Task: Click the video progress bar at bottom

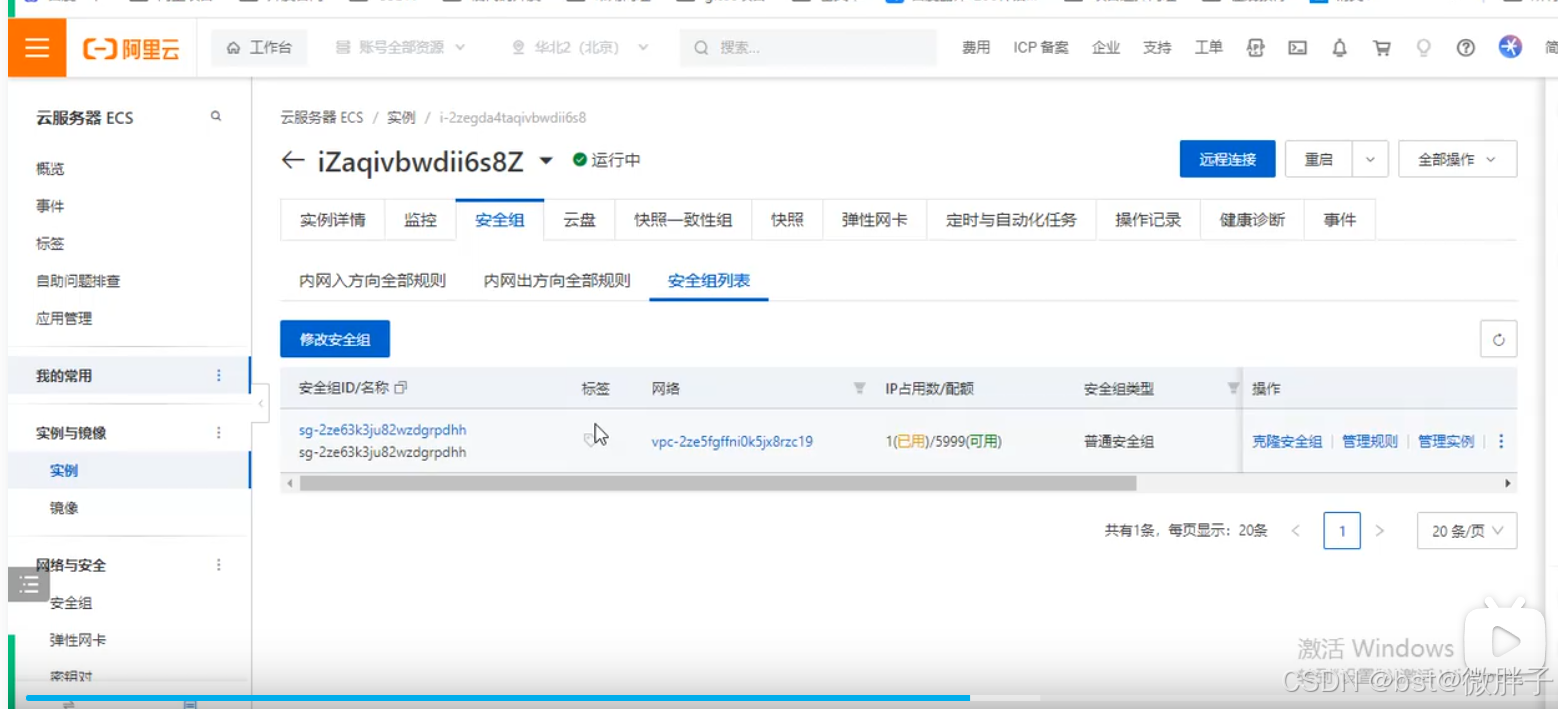Action: [532, 697]
